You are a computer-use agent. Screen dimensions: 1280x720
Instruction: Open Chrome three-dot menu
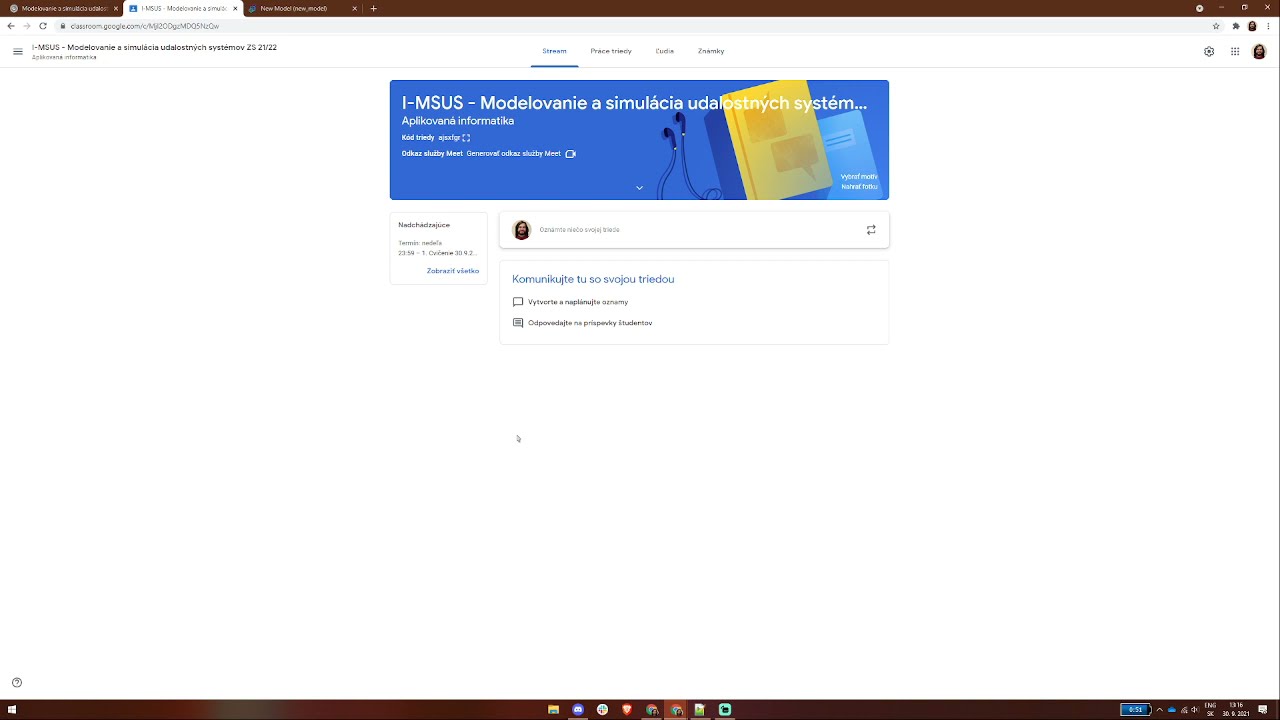pos(1268,26)
